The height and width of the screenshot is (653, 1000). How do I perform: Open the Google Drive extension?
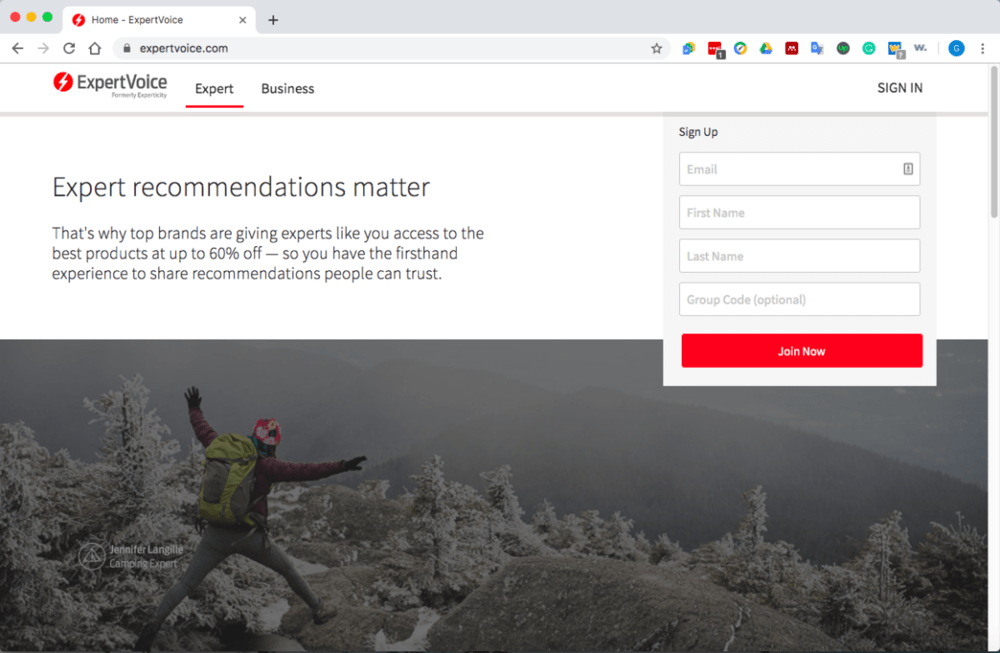point(766,48)
